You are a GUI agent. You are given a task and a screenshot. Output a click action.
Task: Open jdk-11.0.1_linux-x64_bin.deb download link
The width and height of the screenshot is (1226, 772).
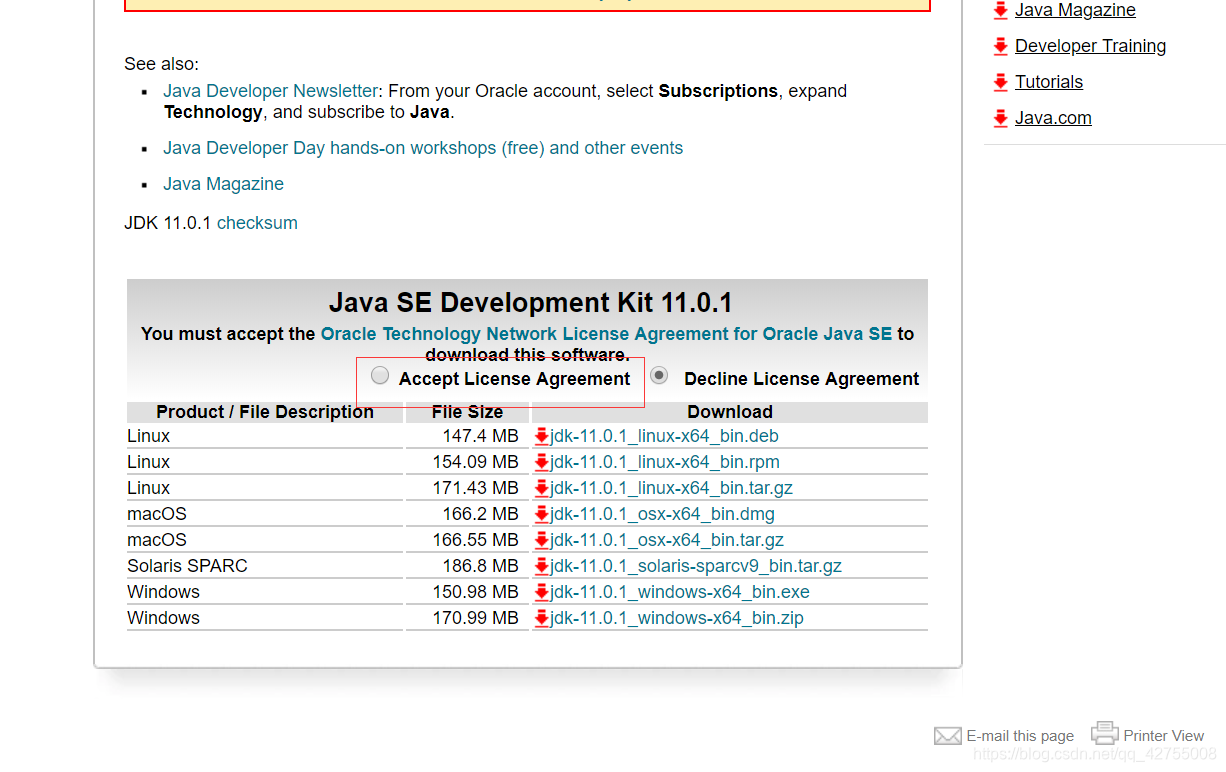pyautogui.click(x=664, y=436)
